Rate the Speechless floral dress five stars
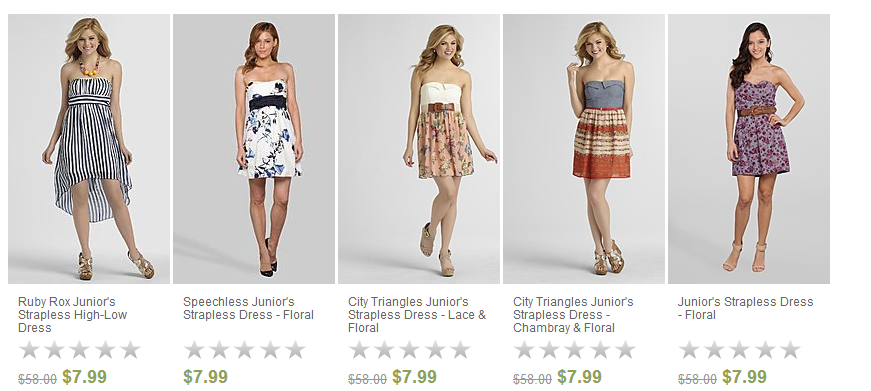The height and width of the screenshot is (391, 871). click(x=296, y=350)
